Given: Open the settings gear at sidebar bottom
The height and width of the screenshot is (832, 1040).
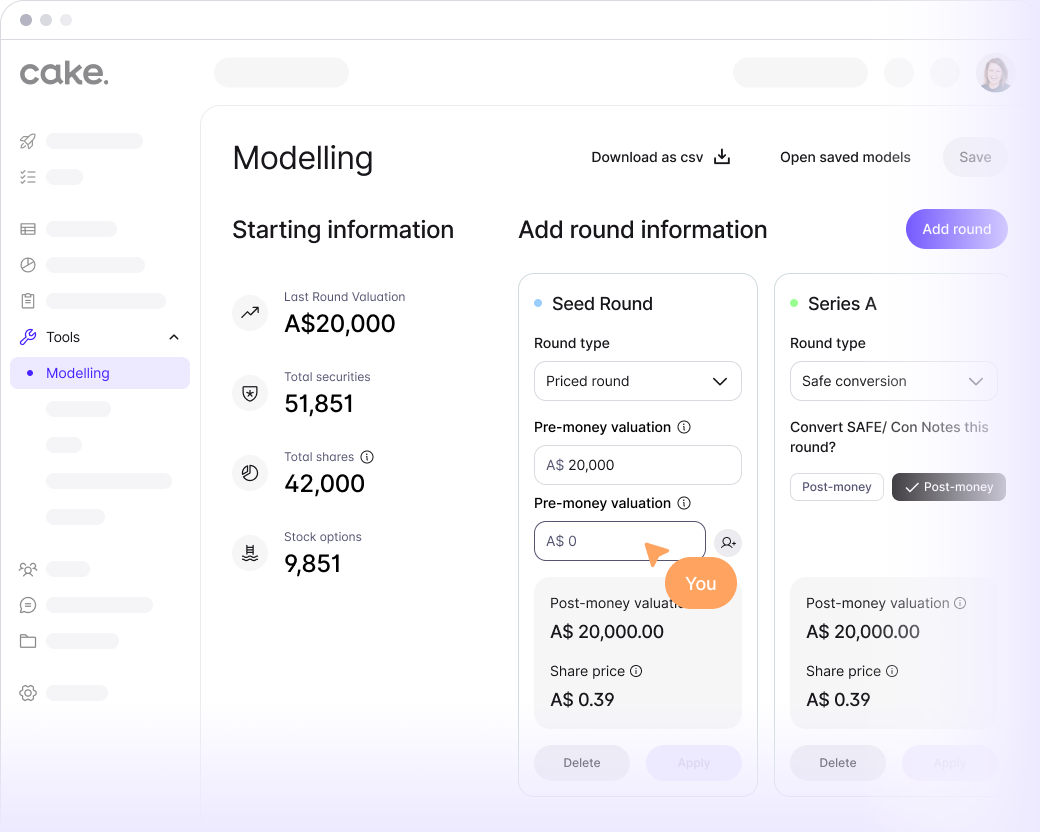Looking at the screenshot, I should pos(27,693).
